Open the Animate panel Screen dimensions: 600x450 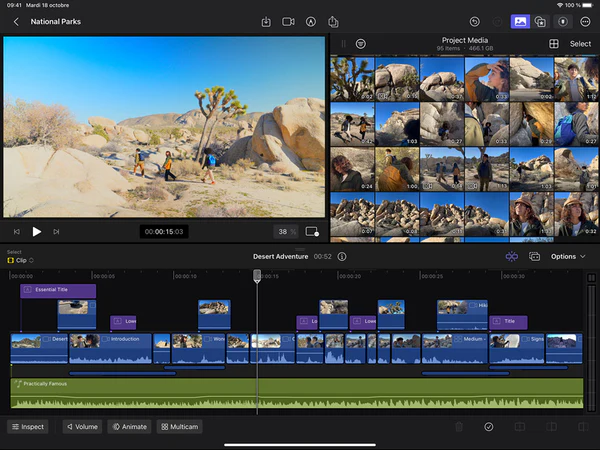click(x=129, y=426)
